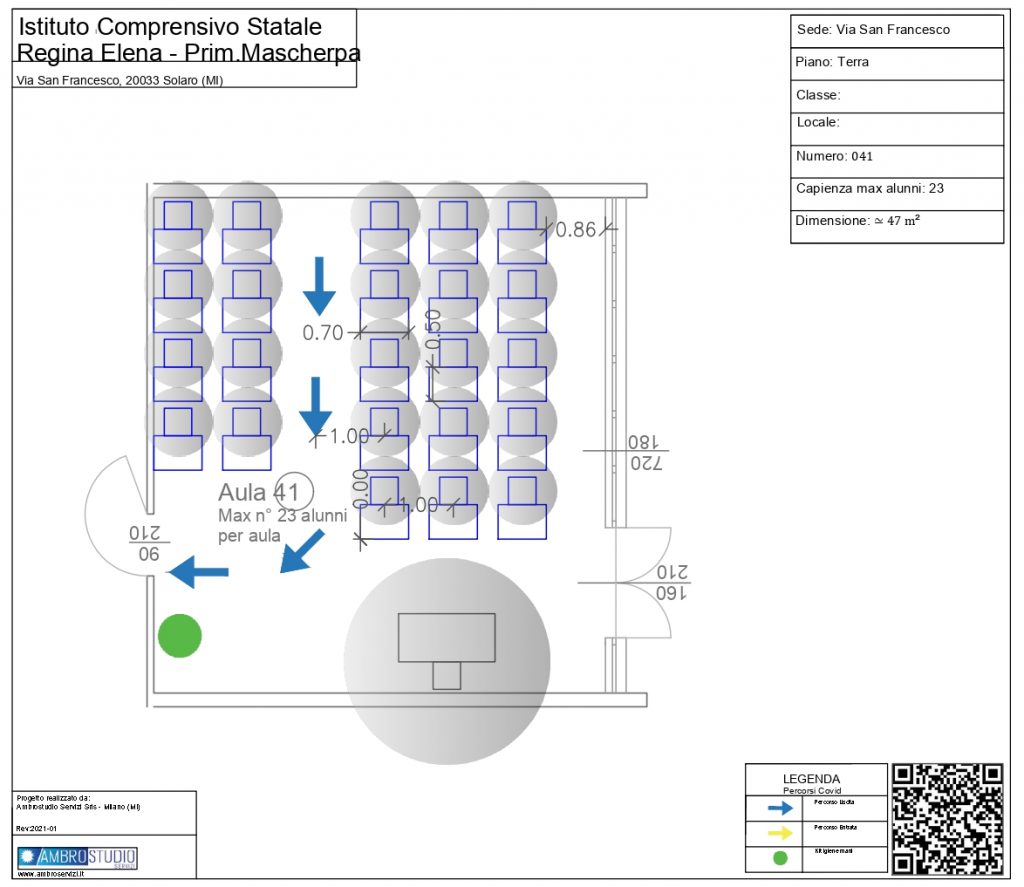Select the Capienza max alunni: 23 row
Screen dimensions: 1024x887
coord(896,188)
